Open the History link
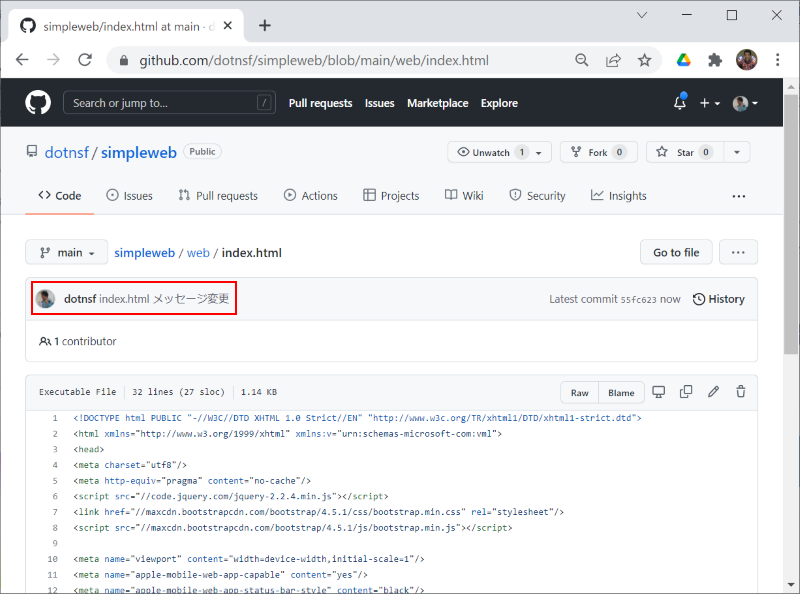The image size is (800, 594). coord(719,299)
